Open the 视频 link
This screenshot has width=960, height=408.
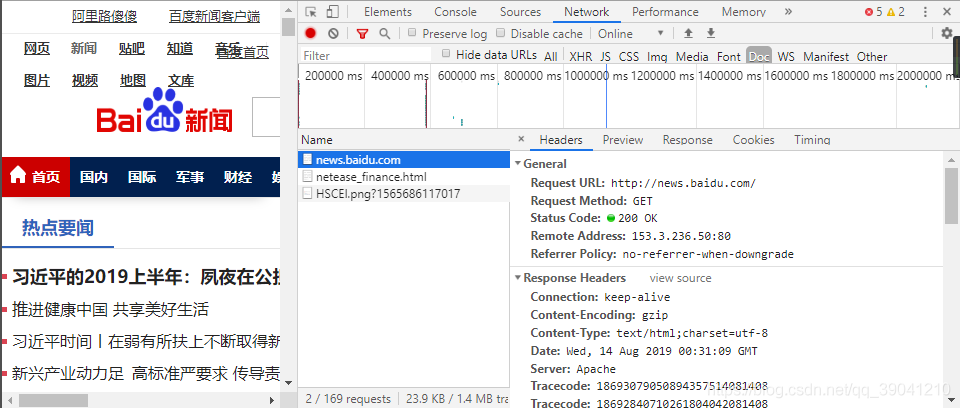pyautogui.click(x=84, y=80)
